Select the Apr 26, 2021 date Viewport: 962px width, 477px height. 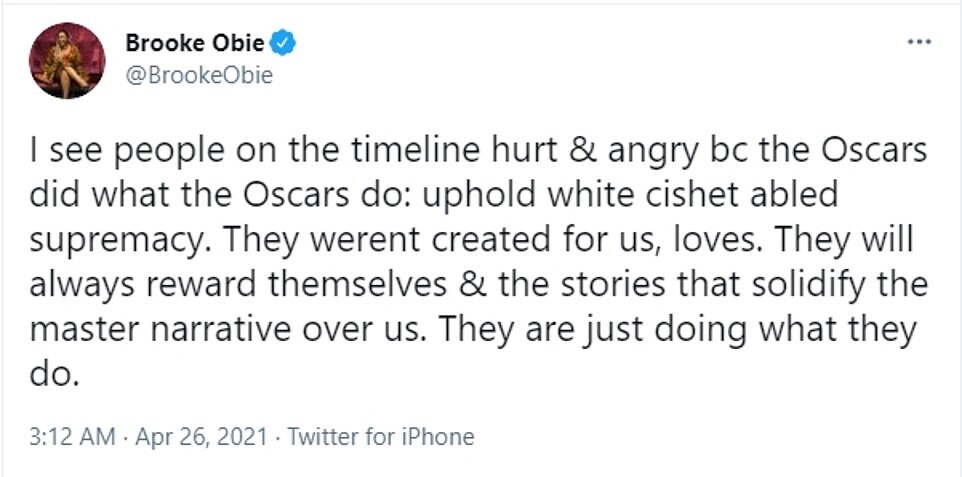(x=199, y=437)
